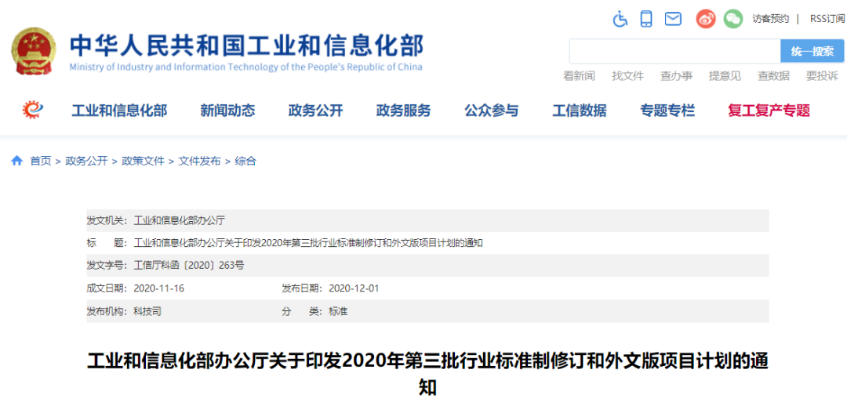Open the WeChat icon
The width and height of the screenshot is (860, 406).
(x=733, y=19)
